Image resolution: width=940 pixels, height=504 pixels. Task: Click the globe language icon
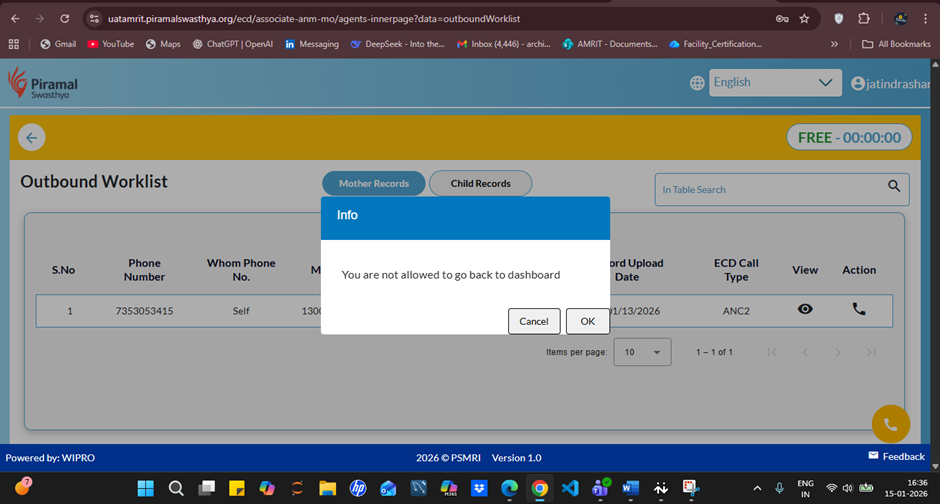[x=697, y=84]
